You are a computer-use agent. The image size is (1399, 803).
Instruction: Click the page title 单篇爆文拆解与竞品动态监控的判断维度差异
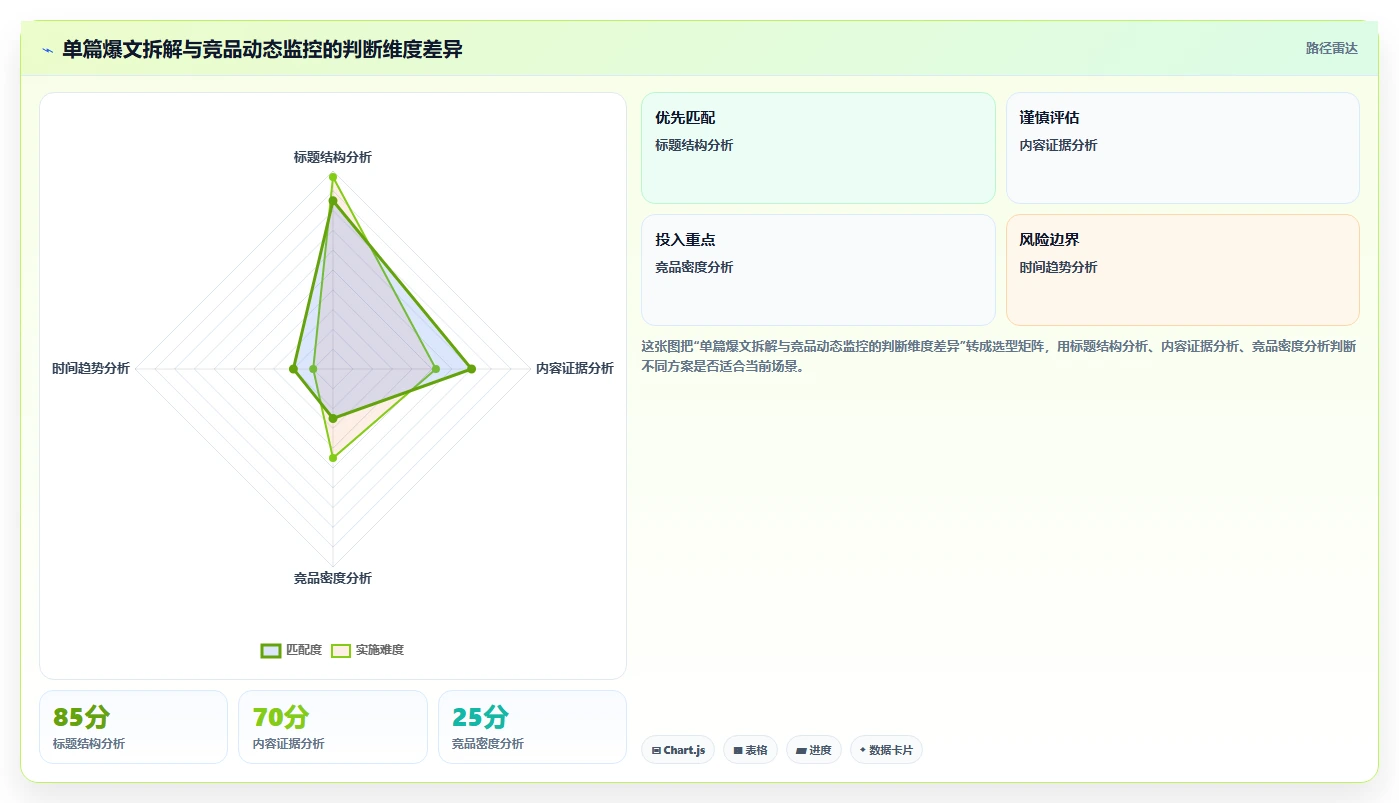(262, 50)
